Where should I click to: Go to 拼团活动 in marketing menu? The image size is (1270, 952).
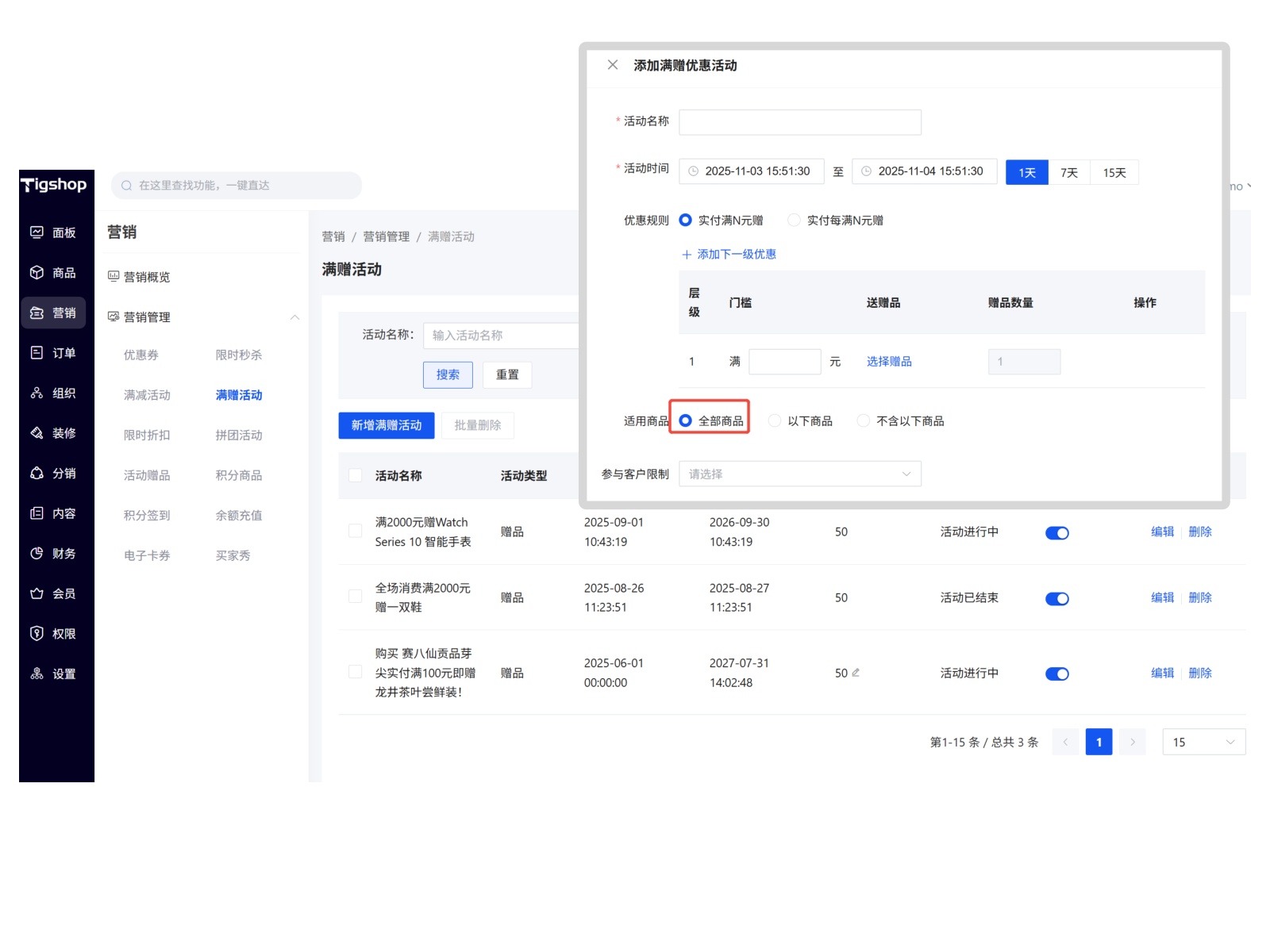[x=239, y=436]
